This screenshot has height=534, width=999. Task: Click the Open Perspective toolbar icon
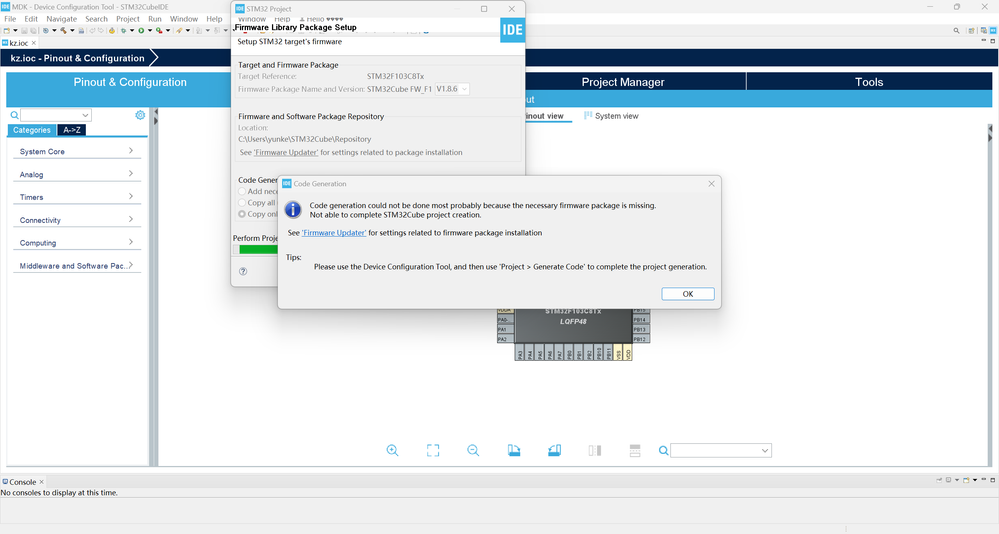972,31
